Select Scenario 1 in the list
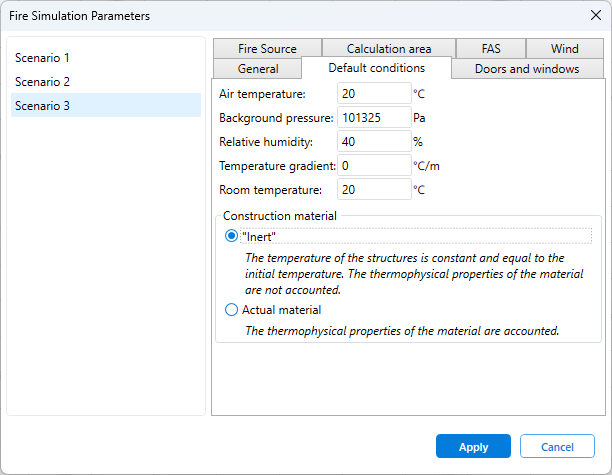This screenshot has height=475, width=612. (x=106, y=58)
